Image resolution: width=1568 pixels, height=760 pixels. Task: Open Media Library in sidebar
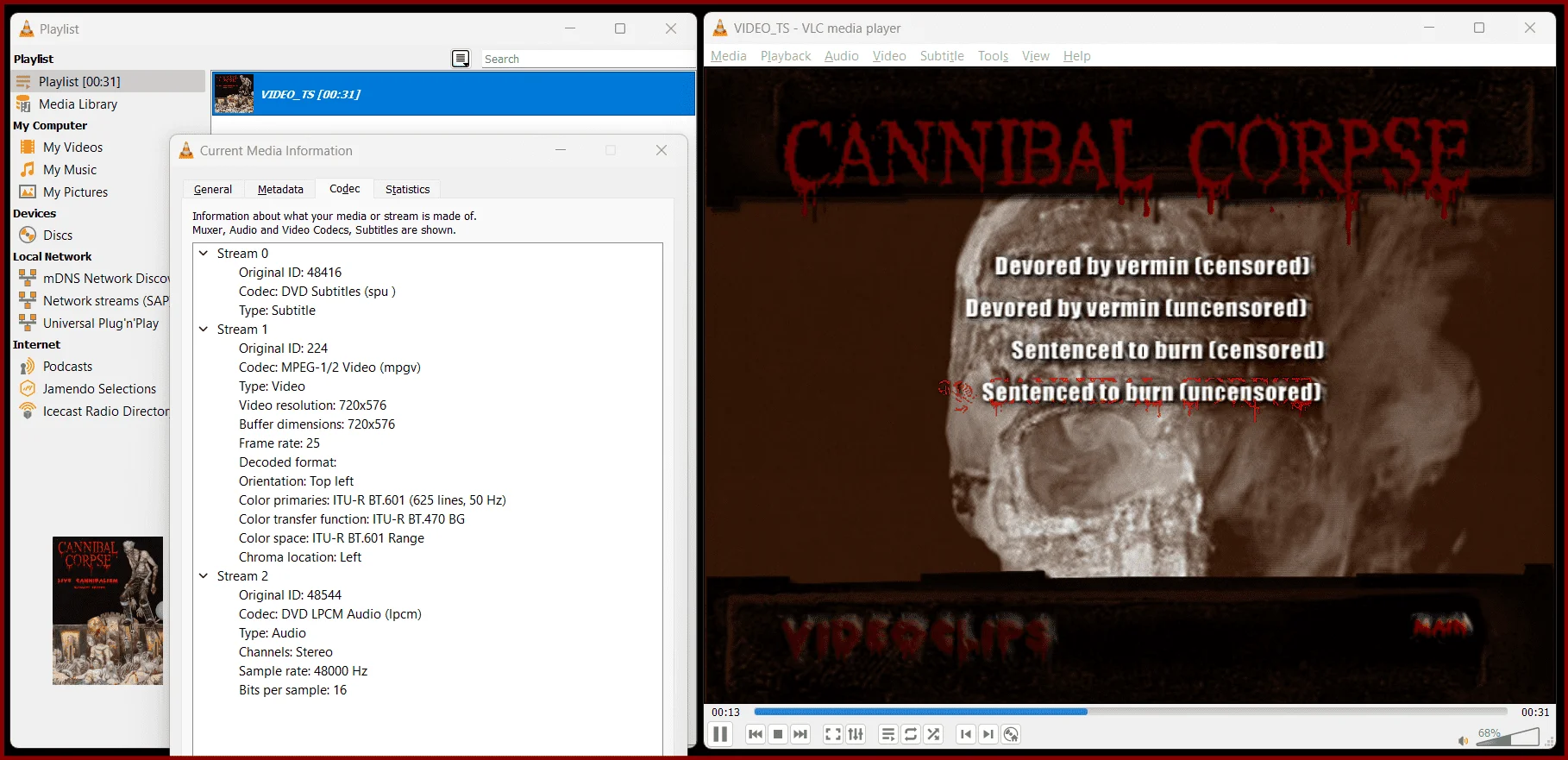point(78,104)
